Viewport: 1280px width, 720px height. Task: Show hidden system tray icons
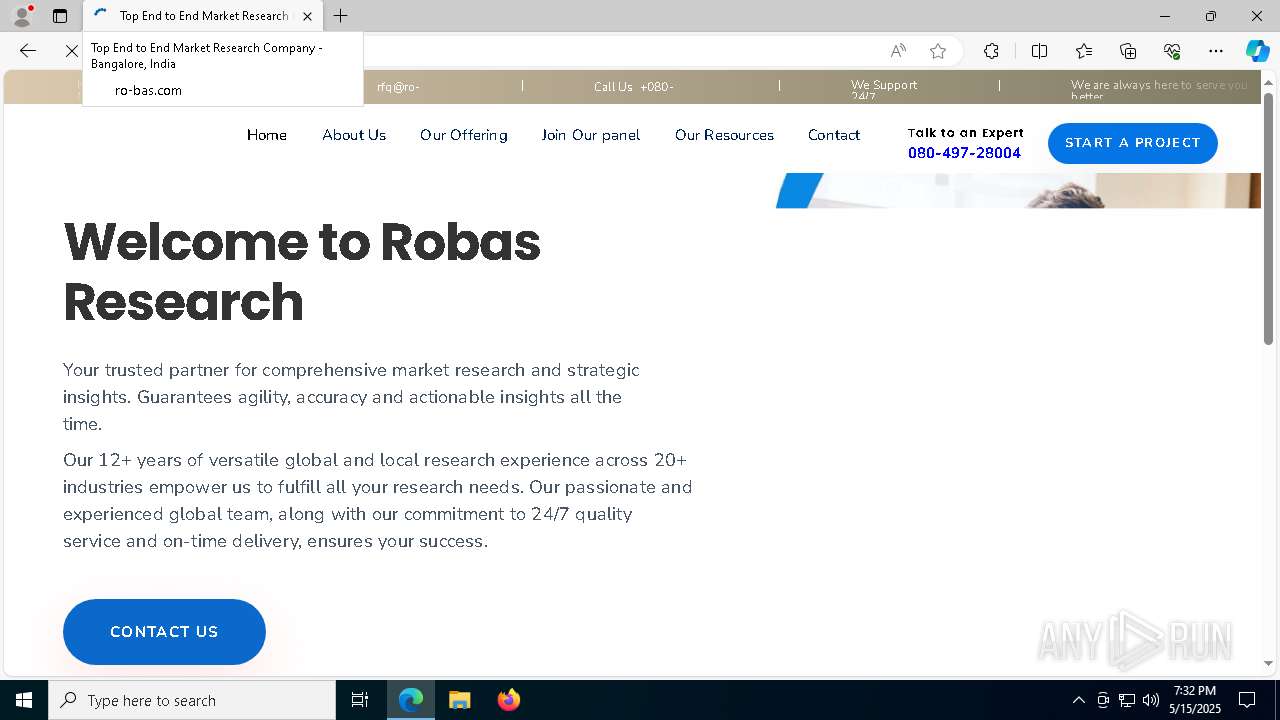coord(1078,700)
